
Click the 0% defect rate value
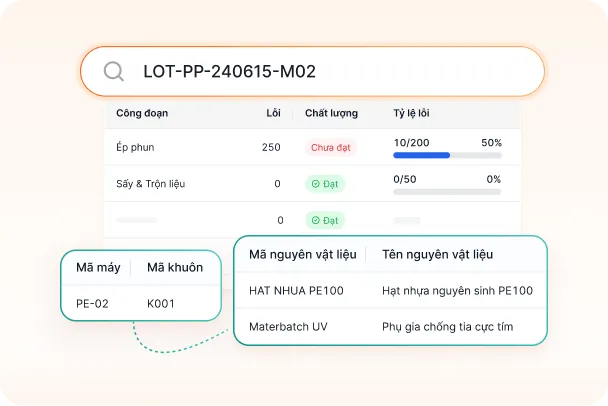[494, 179]
